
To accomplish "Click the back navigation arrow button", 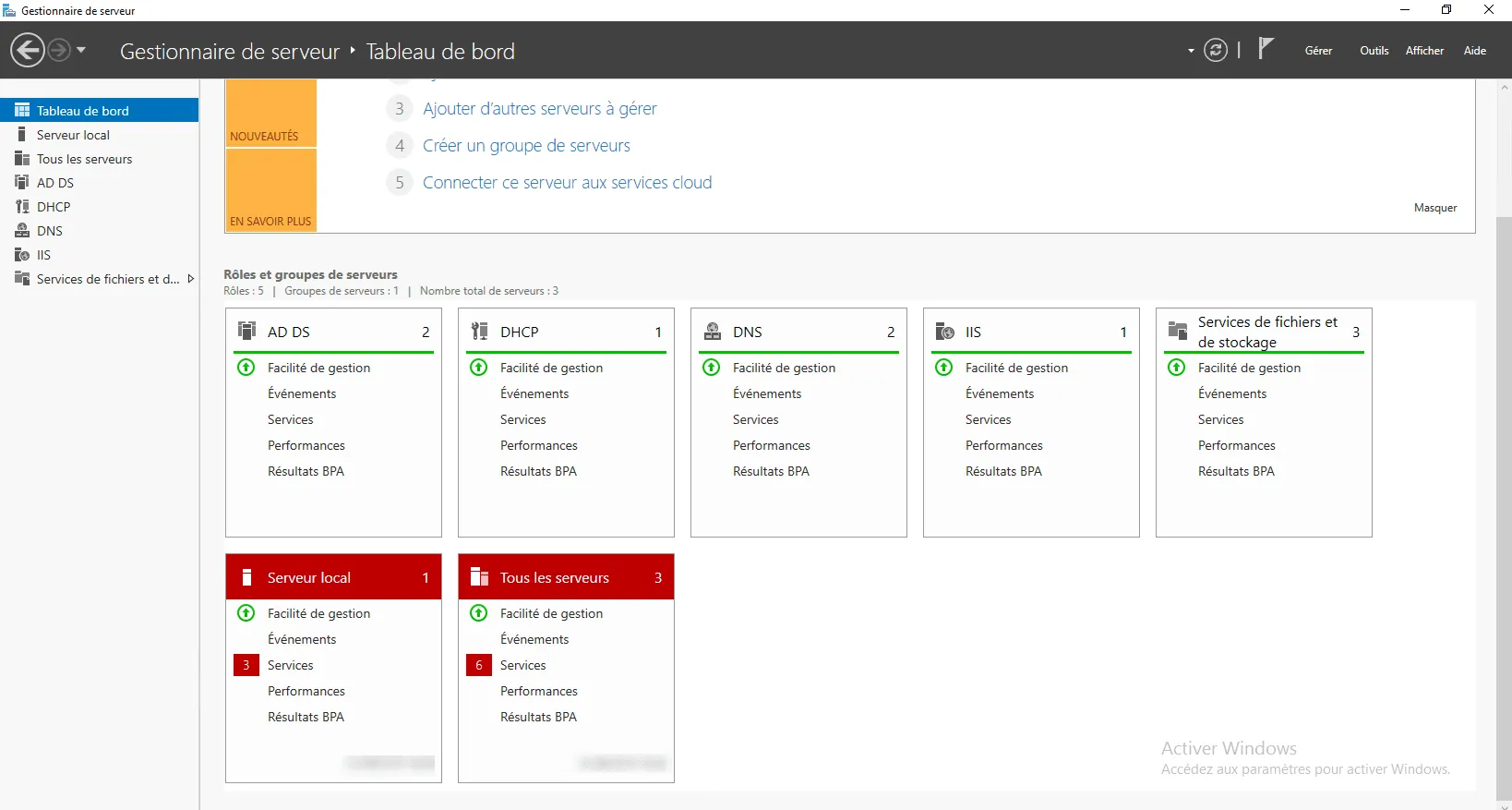I will click(x=28, y=50).
